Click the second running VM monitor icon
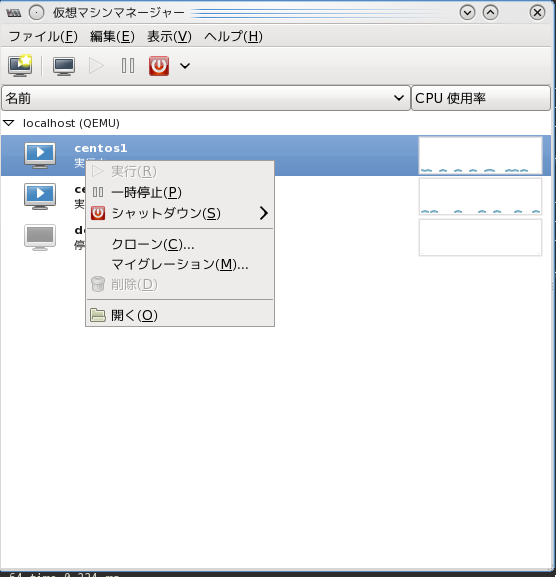Viewport: 556px width, 577px height. (40, 196)
